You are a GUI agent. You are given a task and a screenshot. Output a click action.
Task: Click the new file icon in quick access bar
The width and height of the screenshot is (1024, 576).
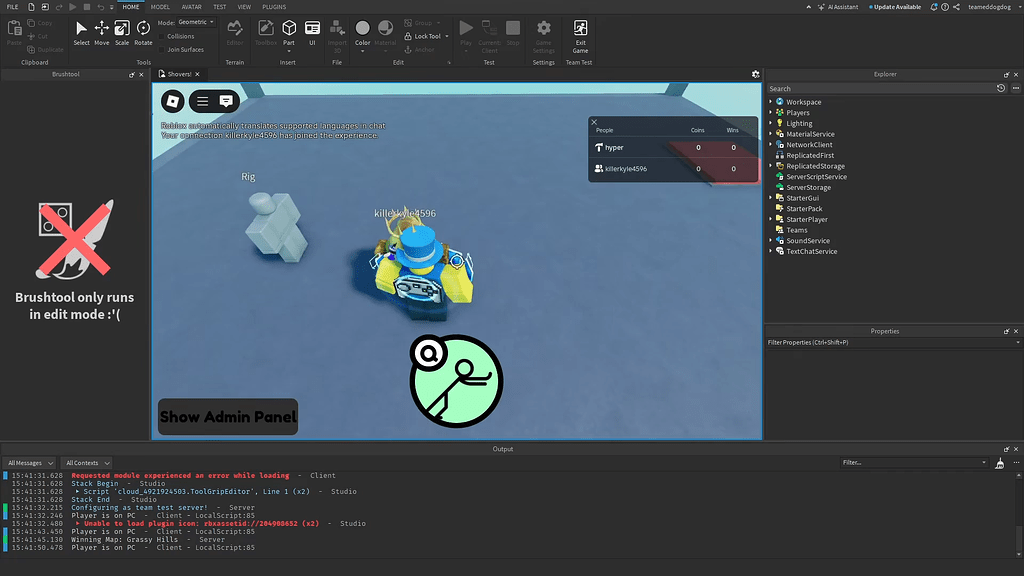(31, 7)
